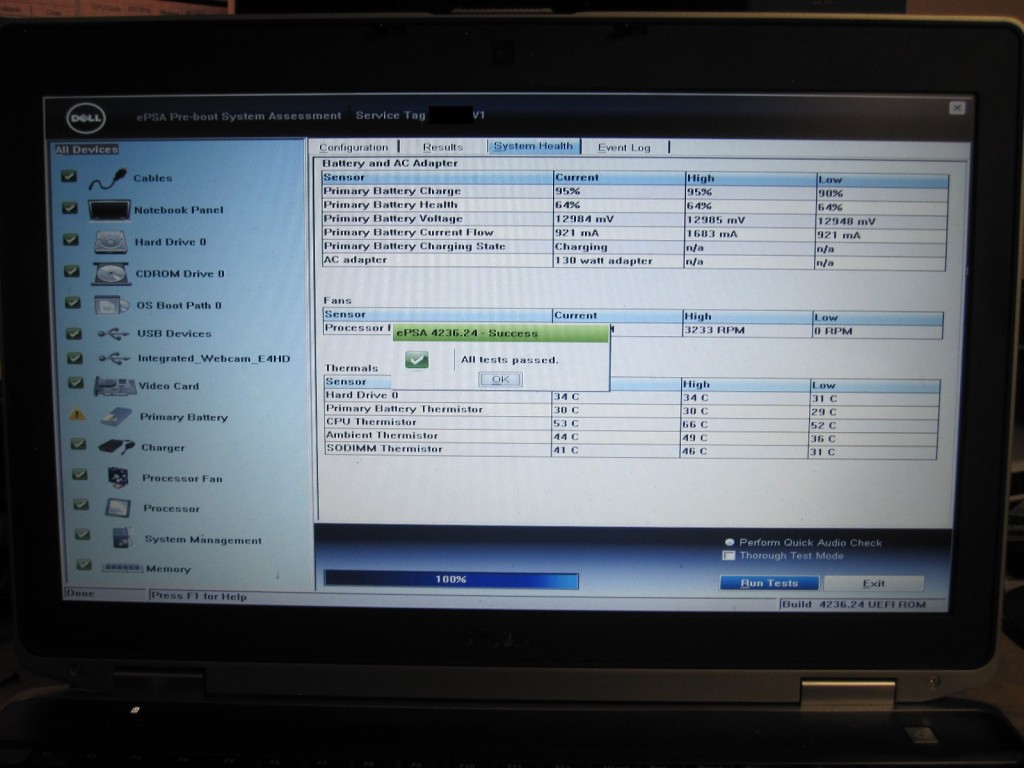Open the Configuration tab
The height and width of the screenshot is (768, 1024).
353,148
